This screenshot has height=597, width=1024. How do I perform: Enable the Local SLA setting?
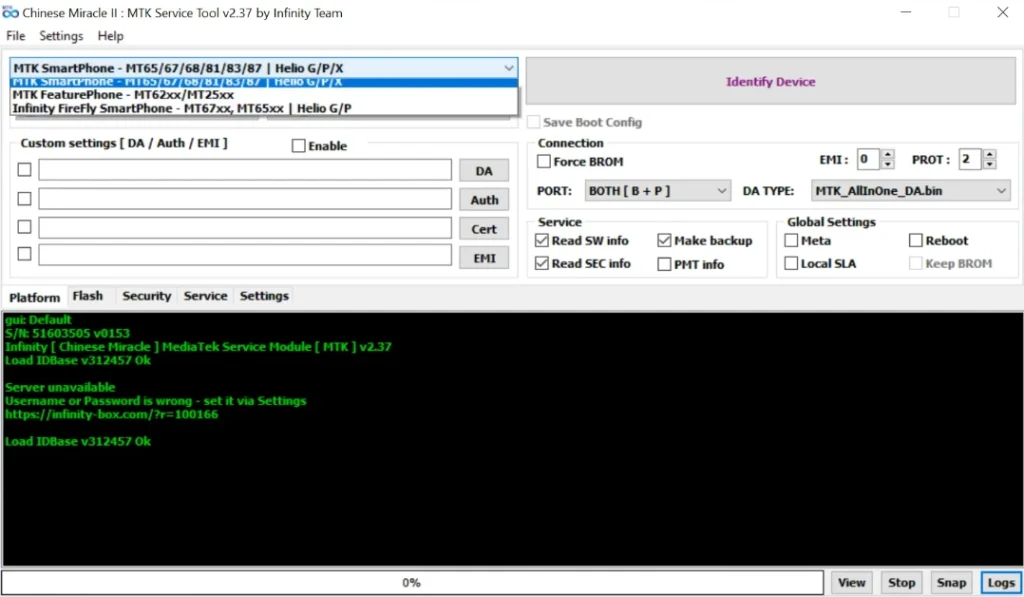click(792, 264)
